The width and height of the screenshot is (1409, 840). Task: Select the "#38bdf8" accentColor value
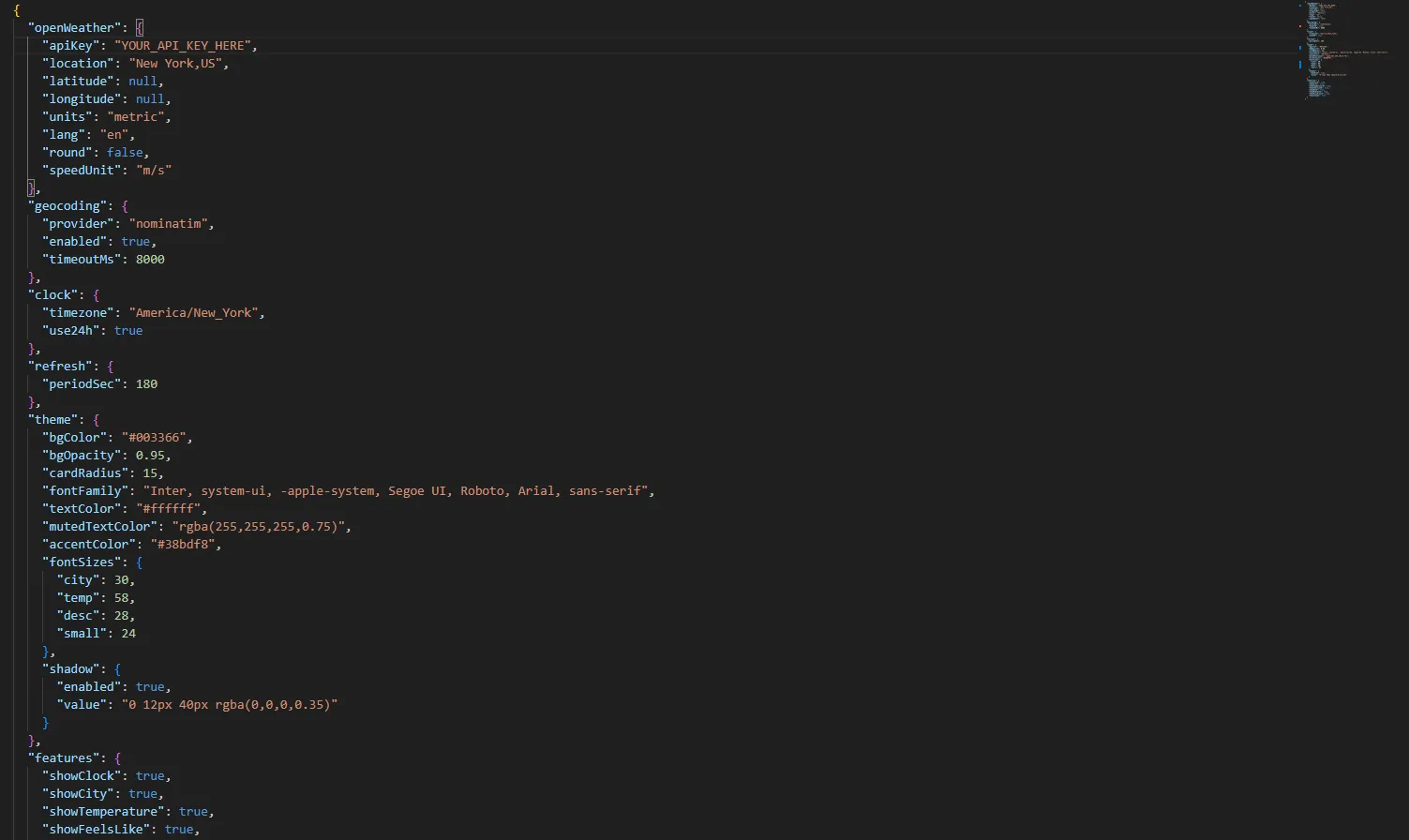[x=183, y=544]
